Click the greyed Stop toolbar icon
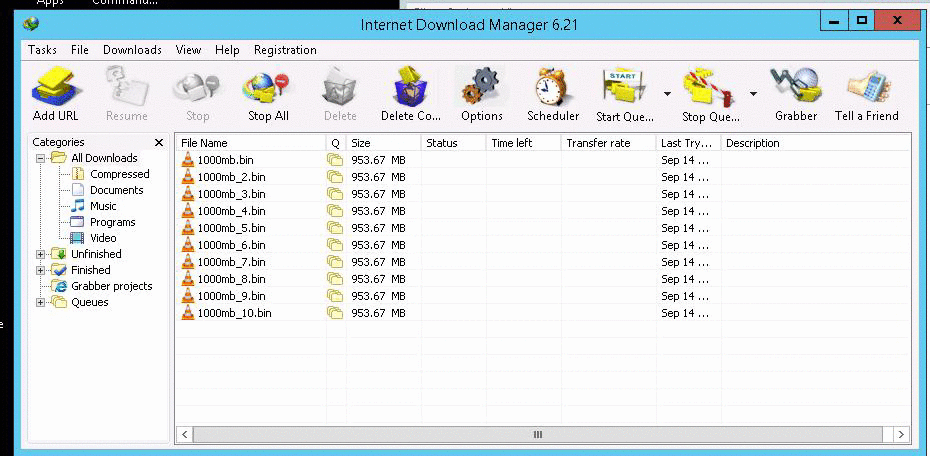Screen dimensions: 930x456 [197, 89]
